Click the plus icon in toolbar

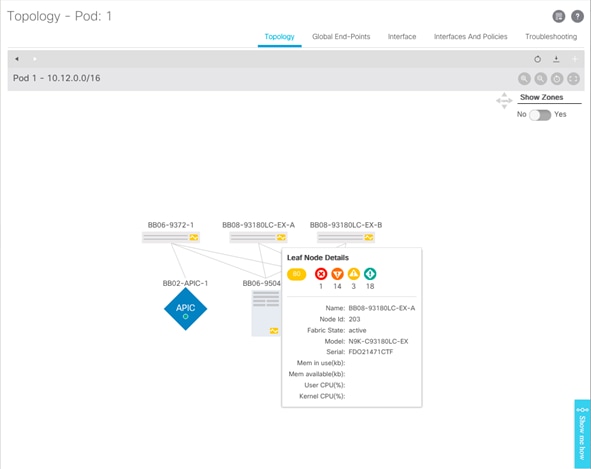pyautogui.click(x=575, y=59)
